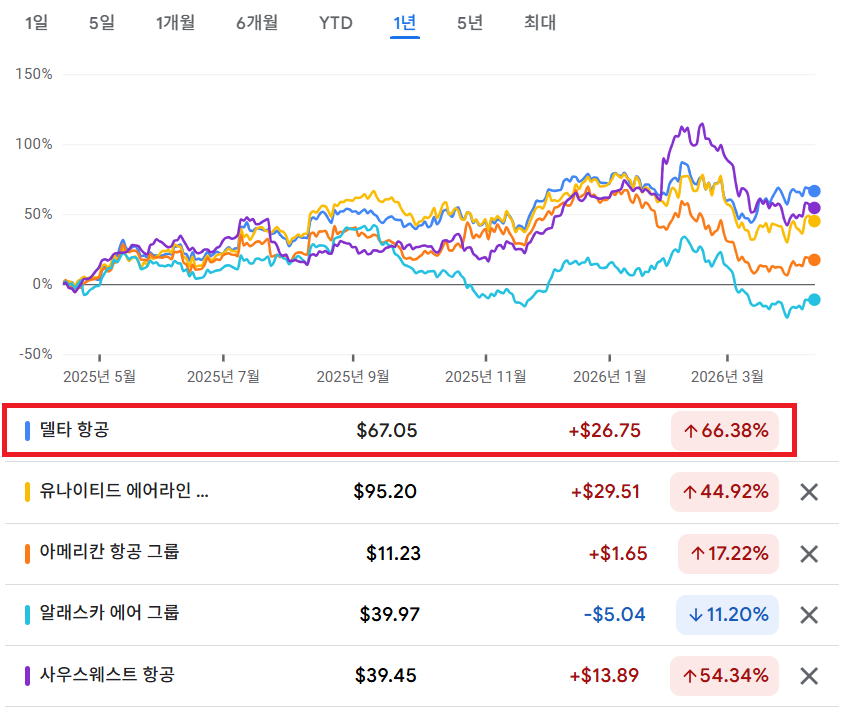The image size is (842, 716).
Task: Switch to the 1일 time range tab
Action: pyautogui.click(x=36, y=23)
